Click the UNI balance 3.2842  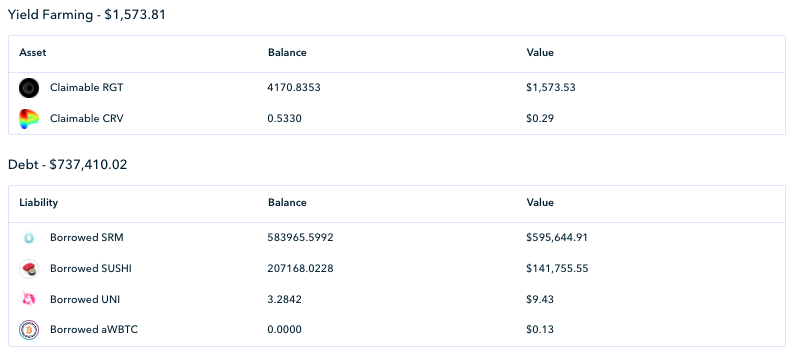click(x=284, y=299)
